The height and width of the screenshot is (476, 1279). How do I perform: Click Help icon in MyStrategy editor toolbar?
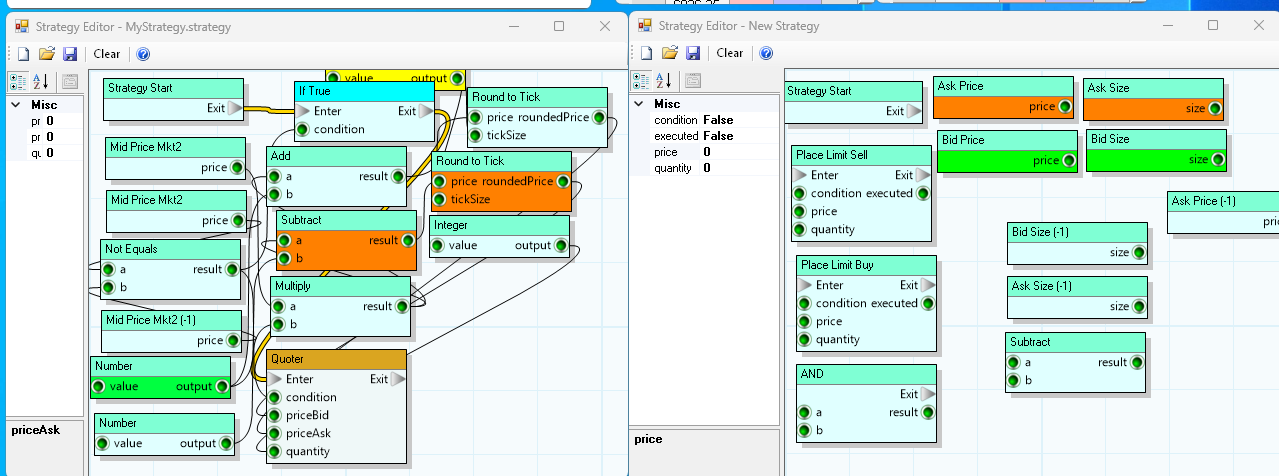pos(143,54)
